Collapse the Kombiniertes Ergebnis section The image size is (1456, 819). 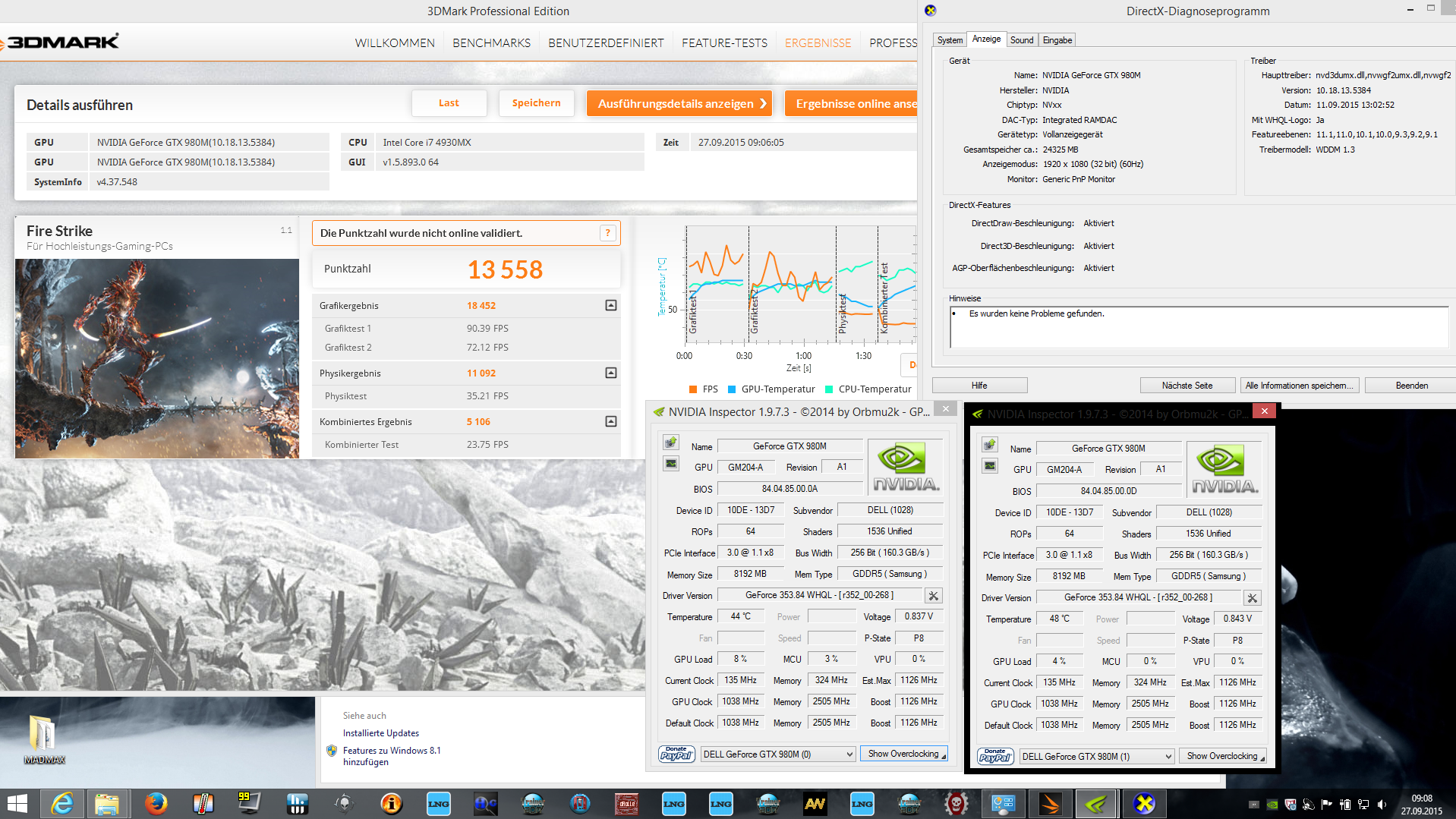(x=610, y=421)
